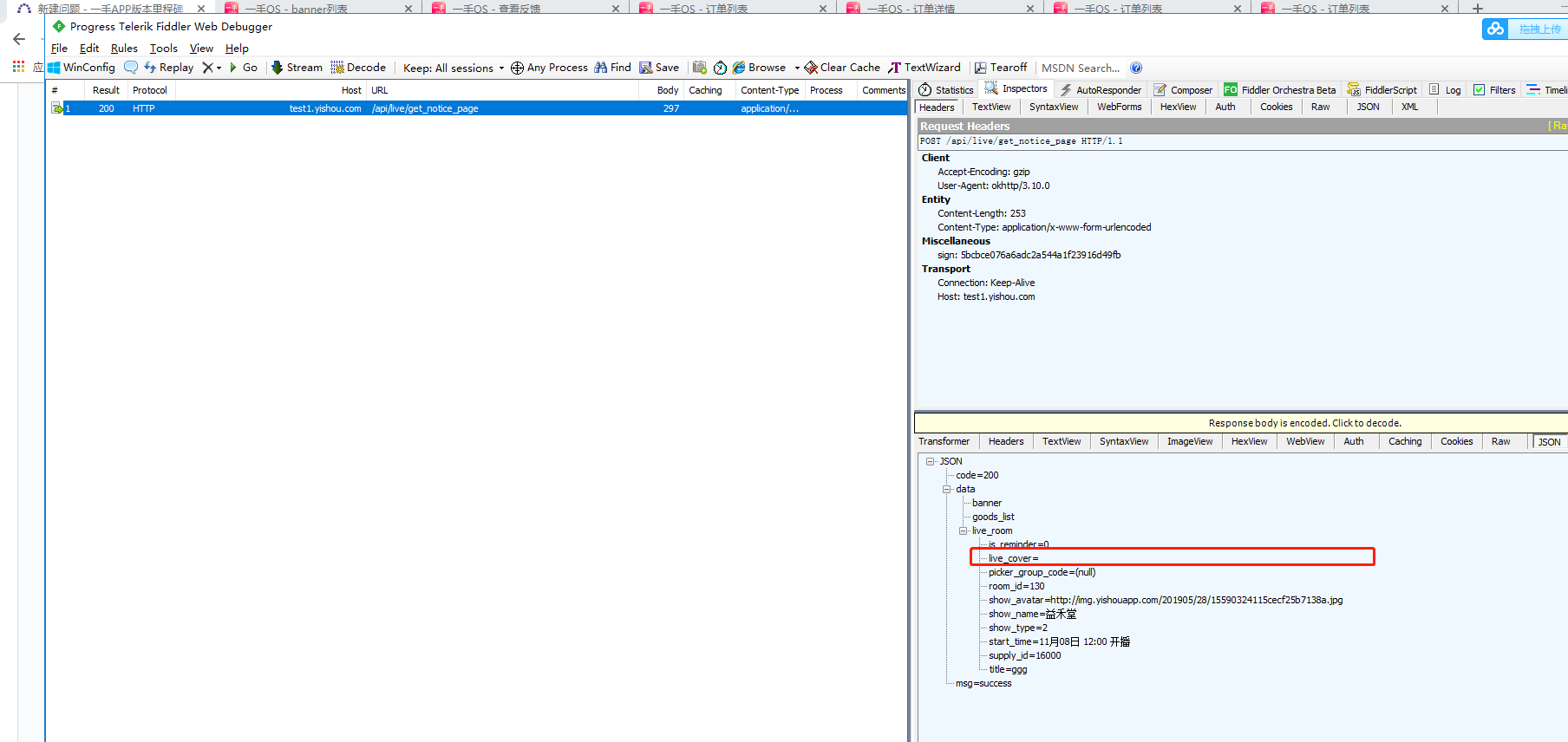Select the room_id=130 tree item
This screenshot has width=1568, height=742.
pos(1016,586)
